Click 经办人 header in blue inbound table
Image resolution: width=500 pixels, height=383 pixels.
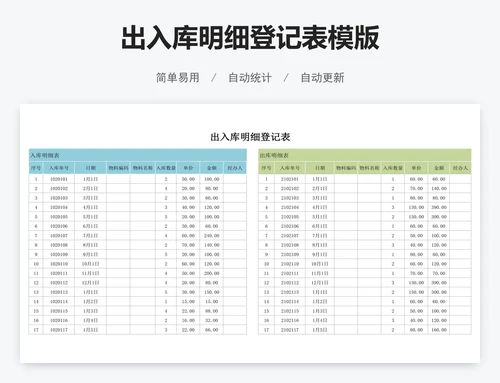[235, 168]
